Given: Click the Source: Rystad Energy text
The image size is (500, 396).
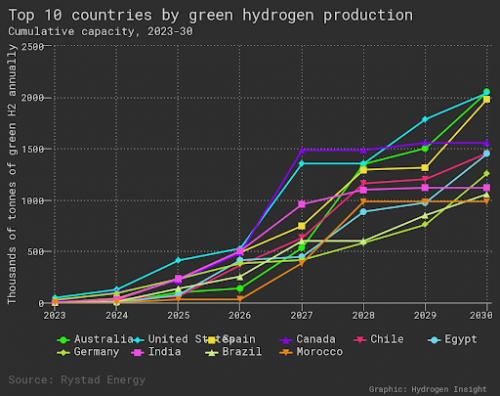Looking at the screenshot, I should coord(77,380).
